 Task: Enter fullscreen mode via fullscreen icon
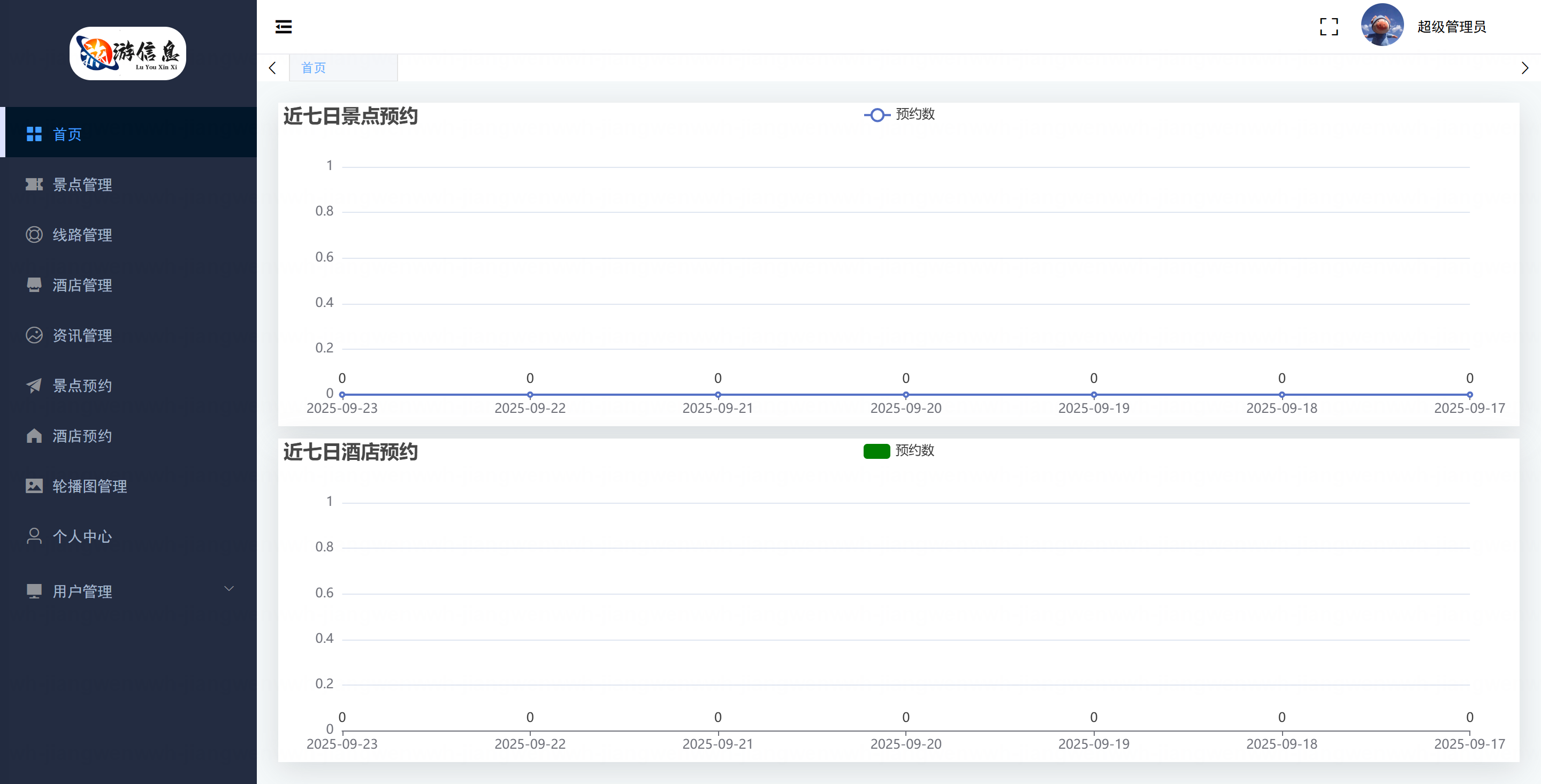[1329, 26]
